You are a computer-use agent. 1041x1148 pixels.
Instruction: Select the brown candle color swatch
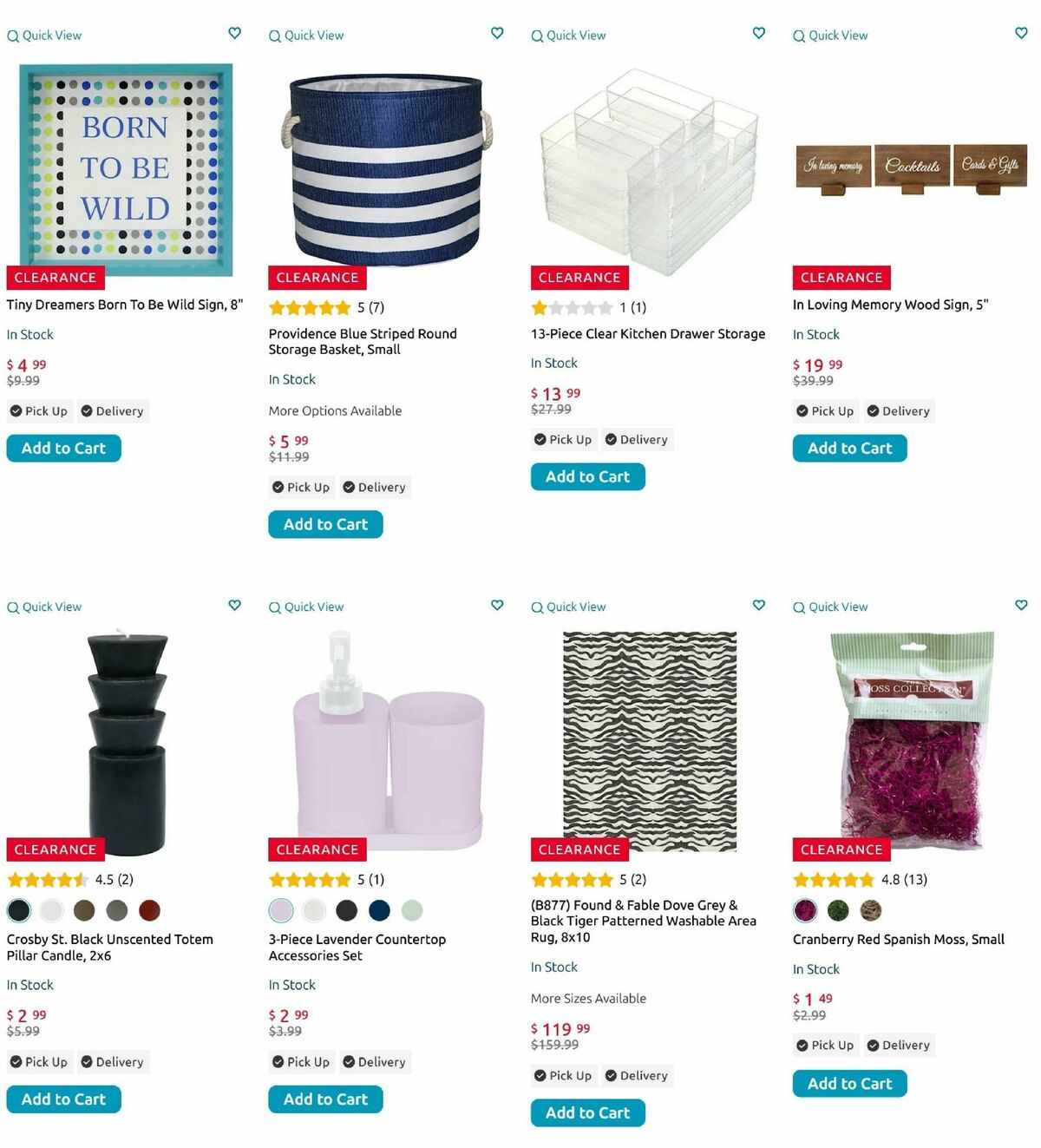point(84,910)
